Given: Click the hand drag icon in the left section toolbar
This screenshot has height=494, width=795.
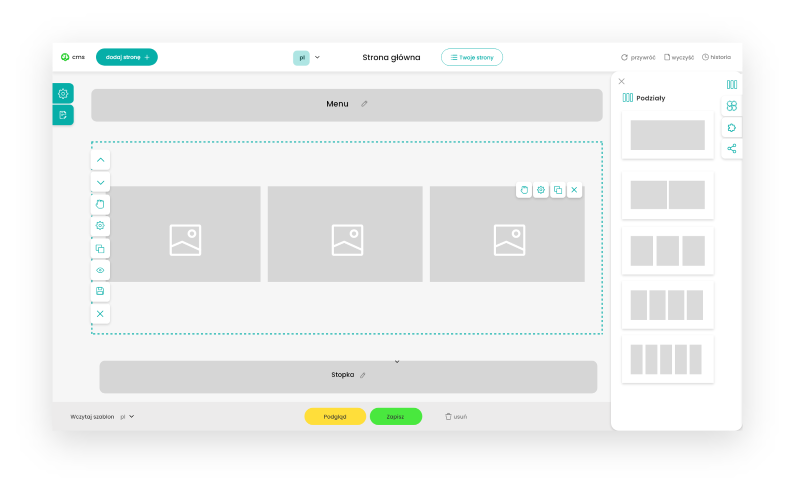Looking at the screenshot, I should (x=100, y=204).
